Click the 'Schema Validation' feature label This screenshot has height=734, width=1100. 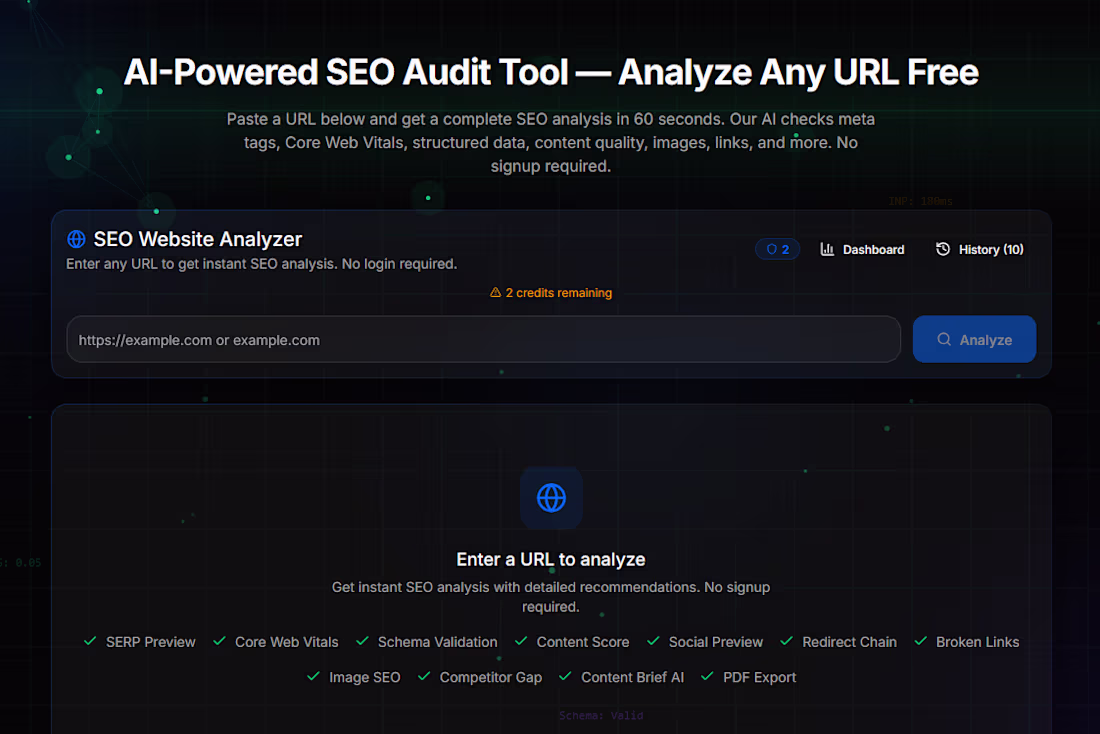click(437, 642)
